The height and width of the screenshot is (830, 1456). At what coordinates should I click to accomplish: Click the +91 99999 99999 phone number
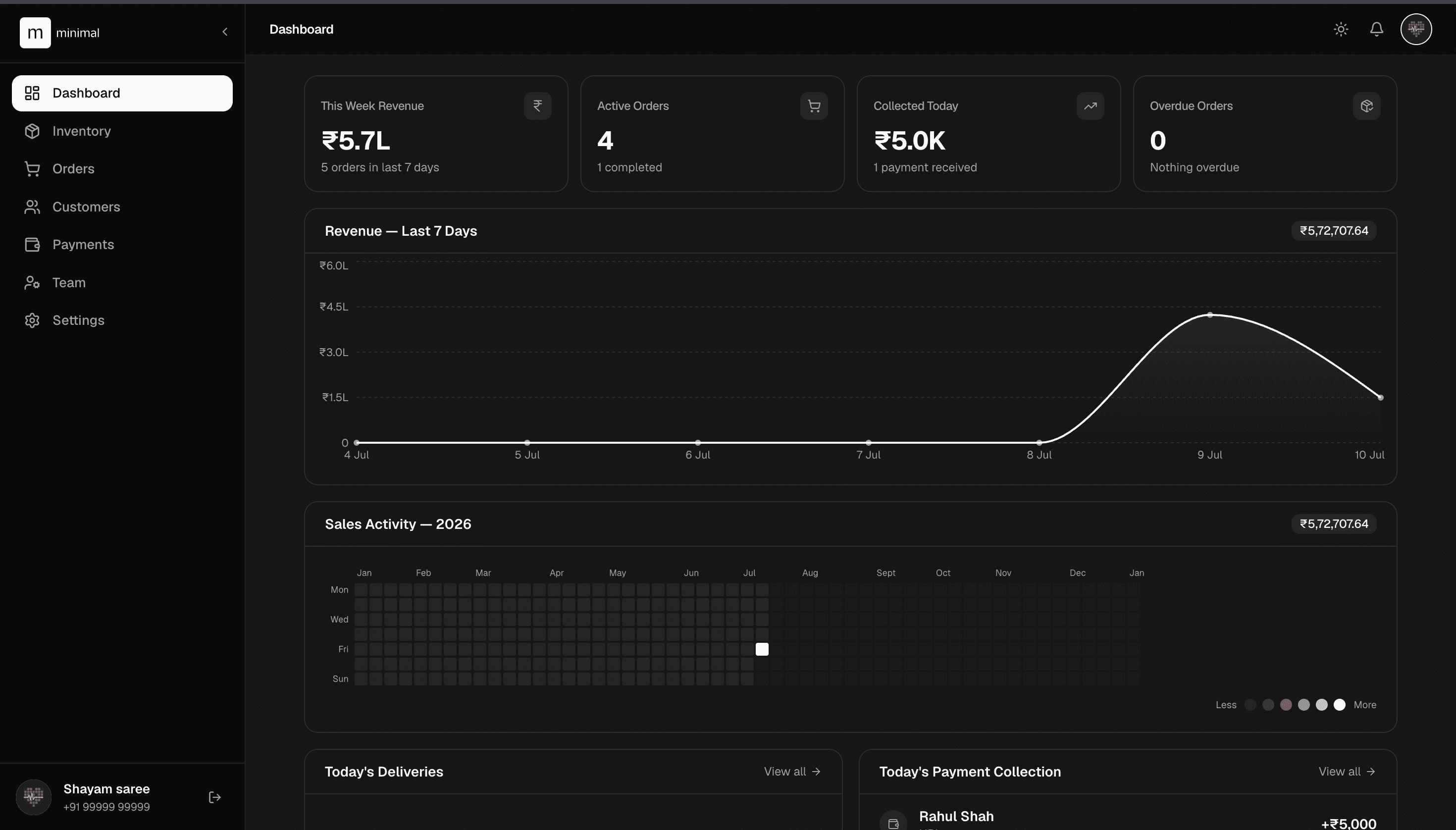[106, 807]
